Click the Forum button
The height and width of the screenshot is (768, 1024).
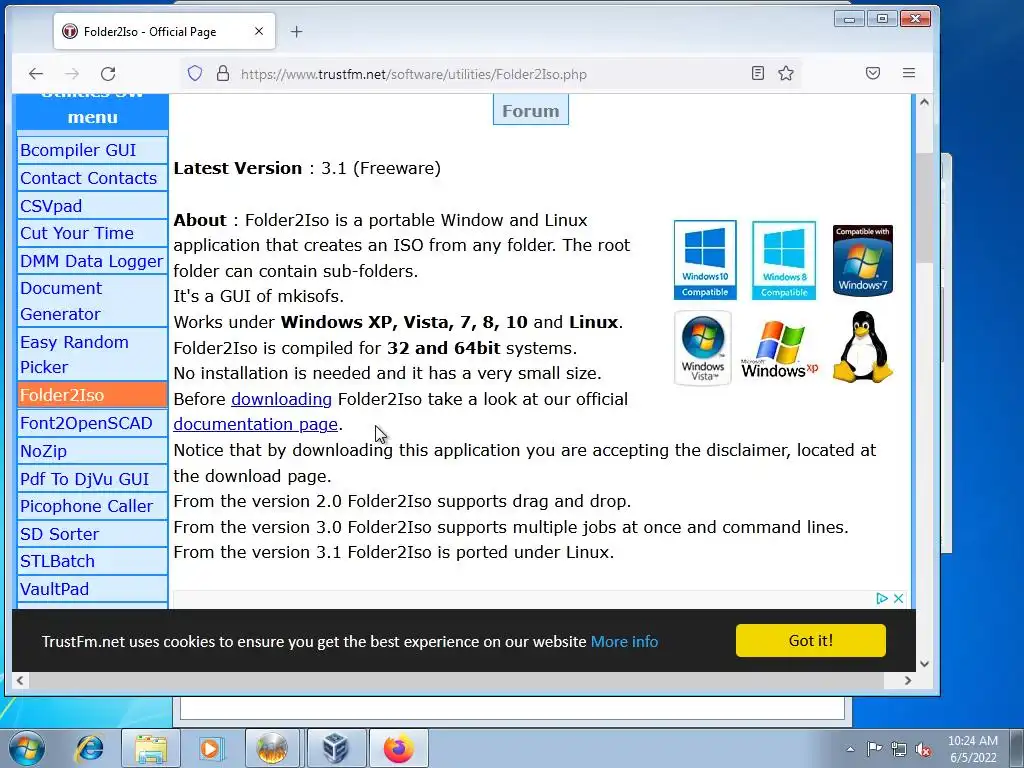[530, 111]
